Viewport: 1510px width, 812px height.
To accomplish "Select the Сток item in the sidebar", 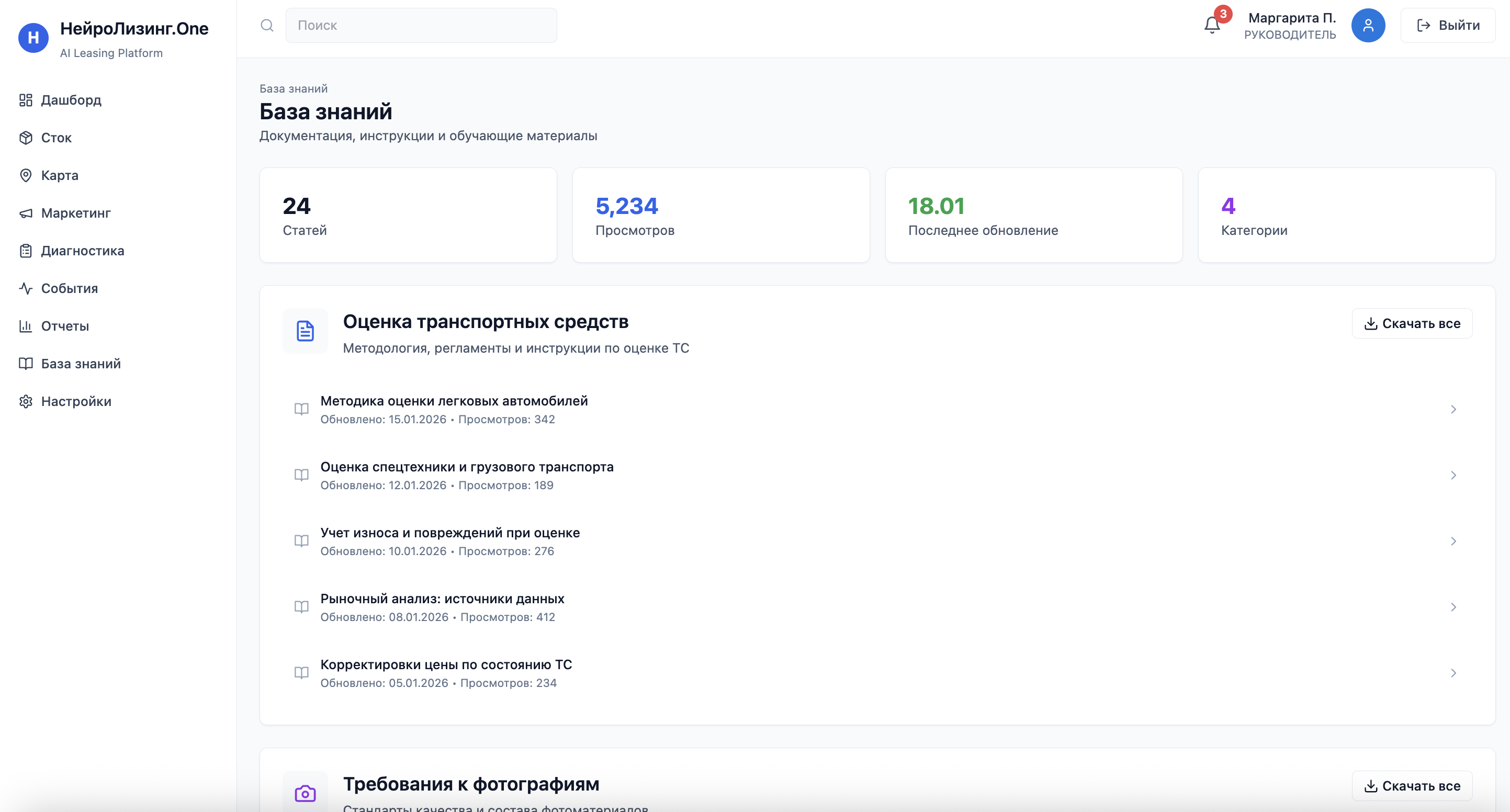I will point(57,138).
